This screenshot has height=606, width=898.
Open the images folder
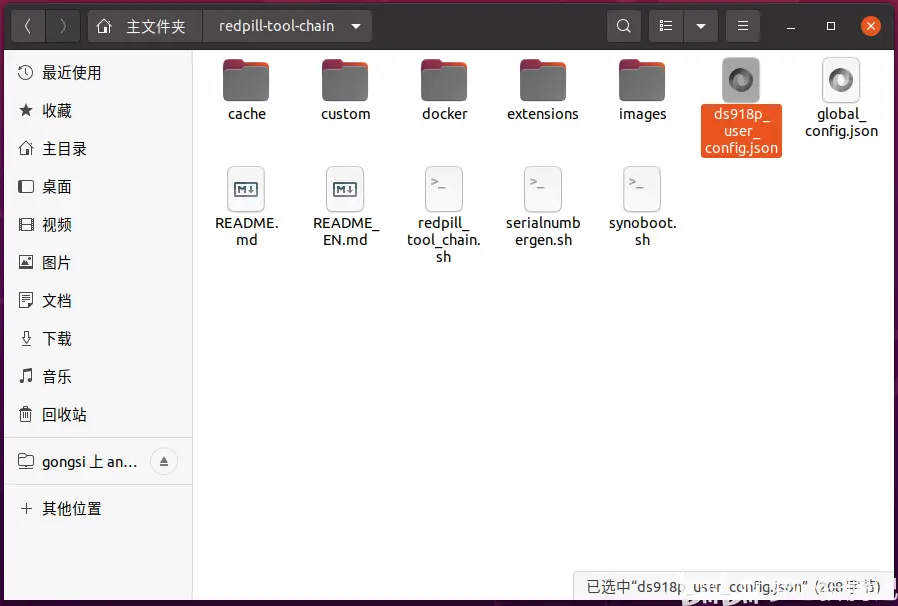coord(642,88)
